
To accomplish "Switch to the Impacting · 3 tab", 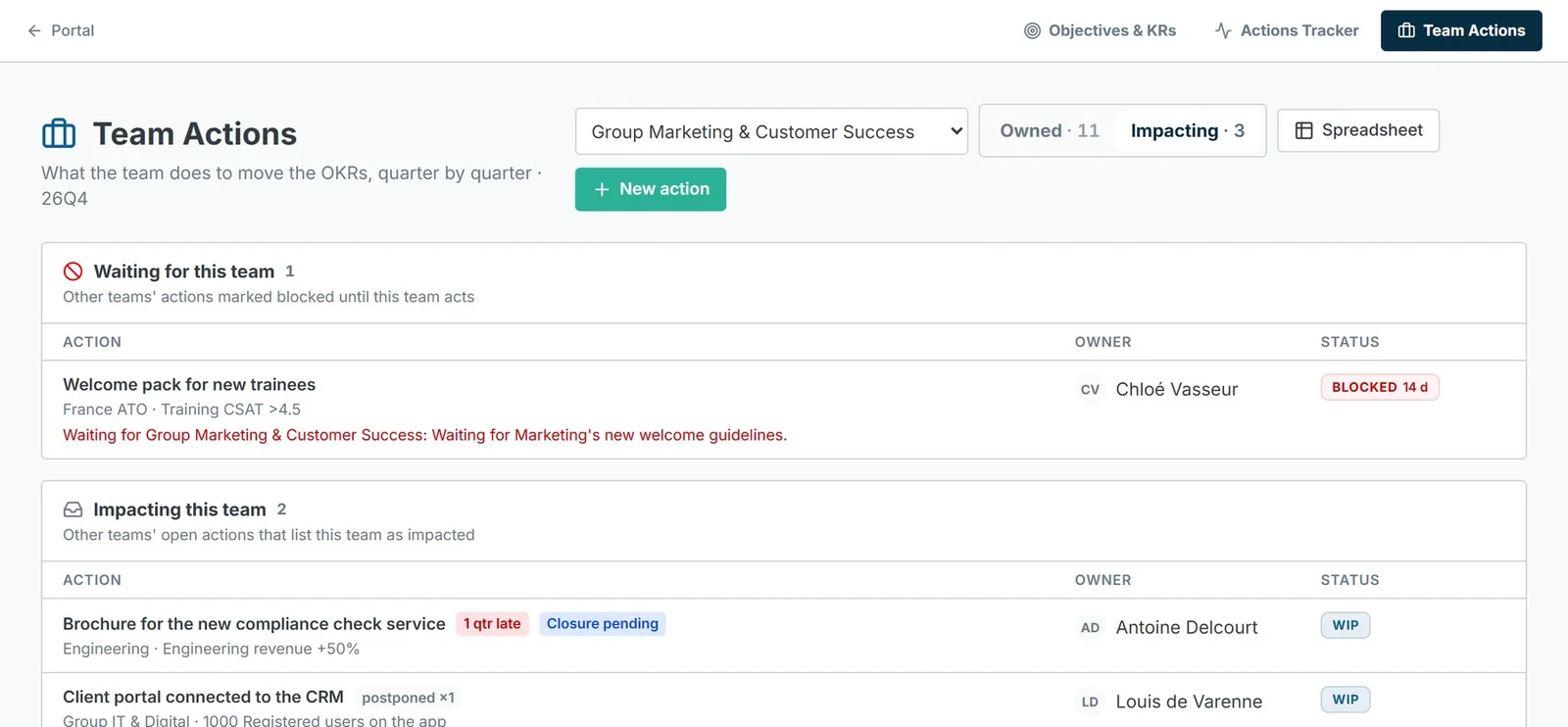I will [1188, 130].
